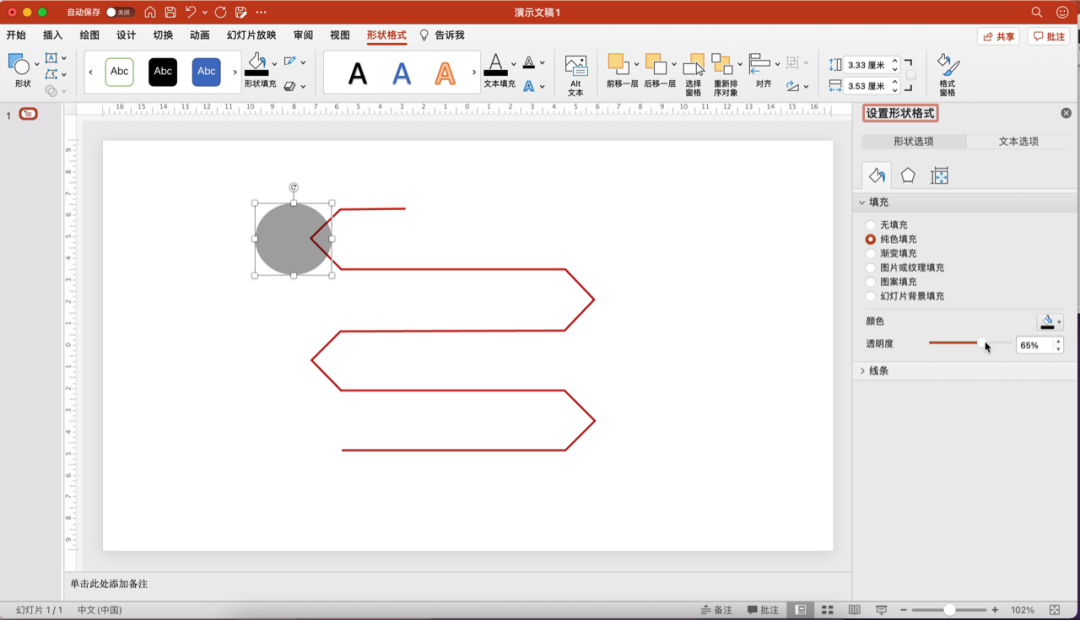Click the Alt Text icon in ribbon

tap(575, 68)
